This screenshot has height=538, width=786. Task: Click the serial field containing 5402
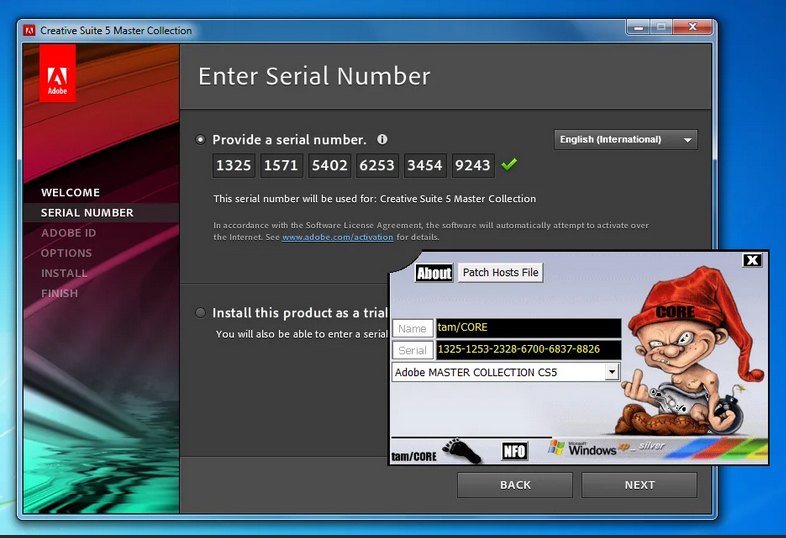tap(329, 165)
